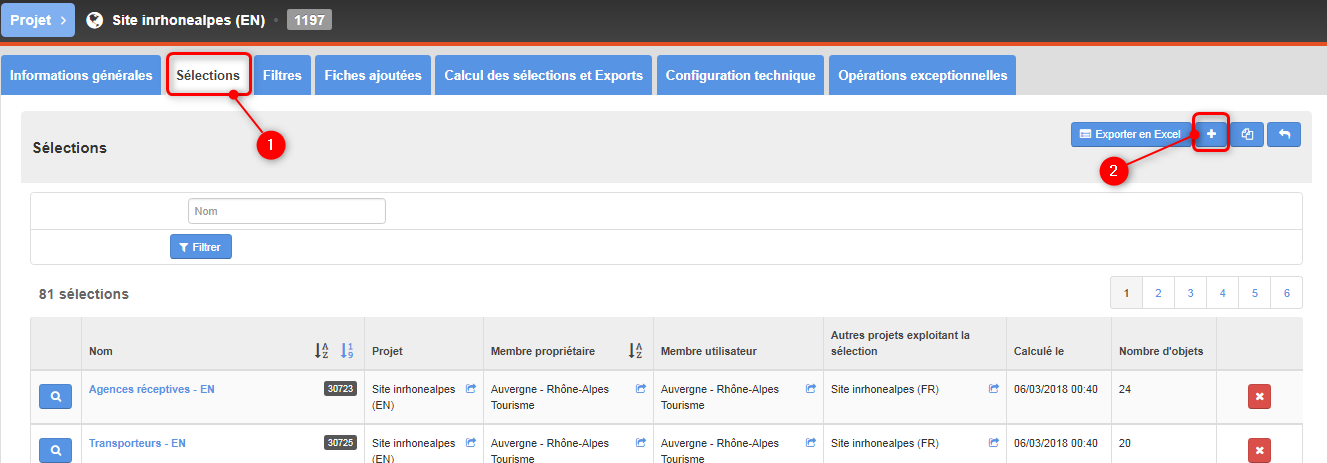Click date 06/03/2018 00:40 in Agences row
The width and height of the screenshot is (1327, 463).
pos(1054,389)
